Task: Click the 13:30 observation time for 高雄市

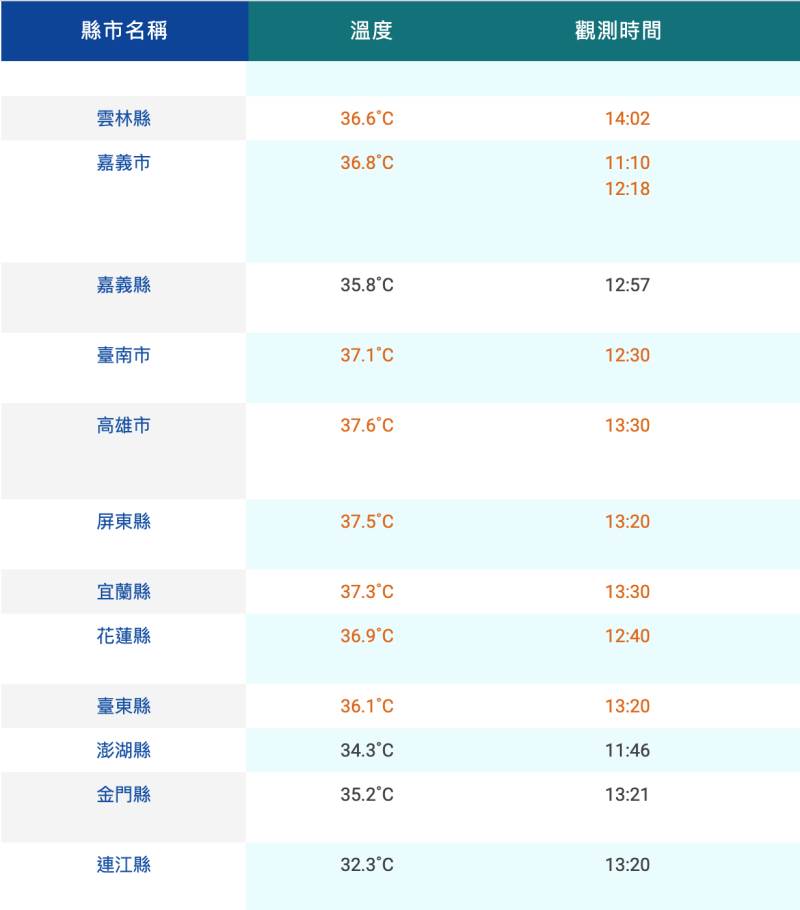Action: pyautogui.click(x=628, y=425)
